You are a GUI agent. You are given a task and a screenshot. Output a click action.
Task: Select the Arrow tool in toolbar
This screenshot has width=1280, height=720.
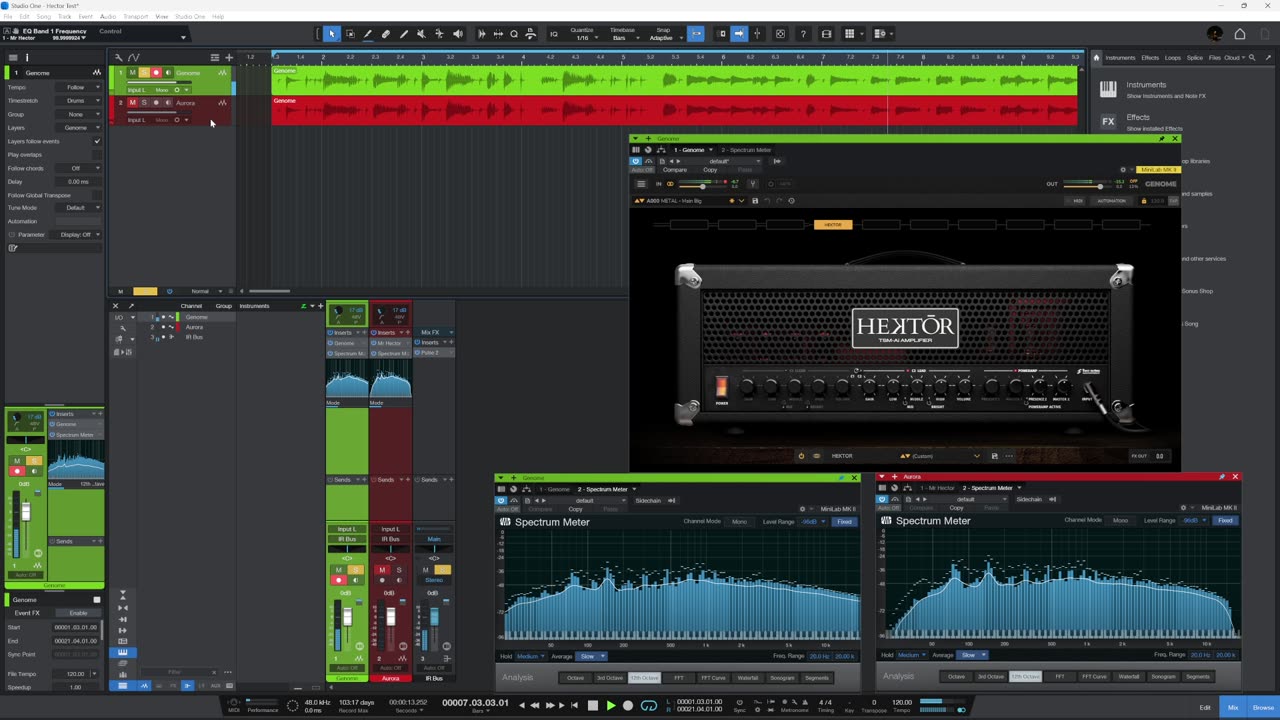click(x=332, y=34)
